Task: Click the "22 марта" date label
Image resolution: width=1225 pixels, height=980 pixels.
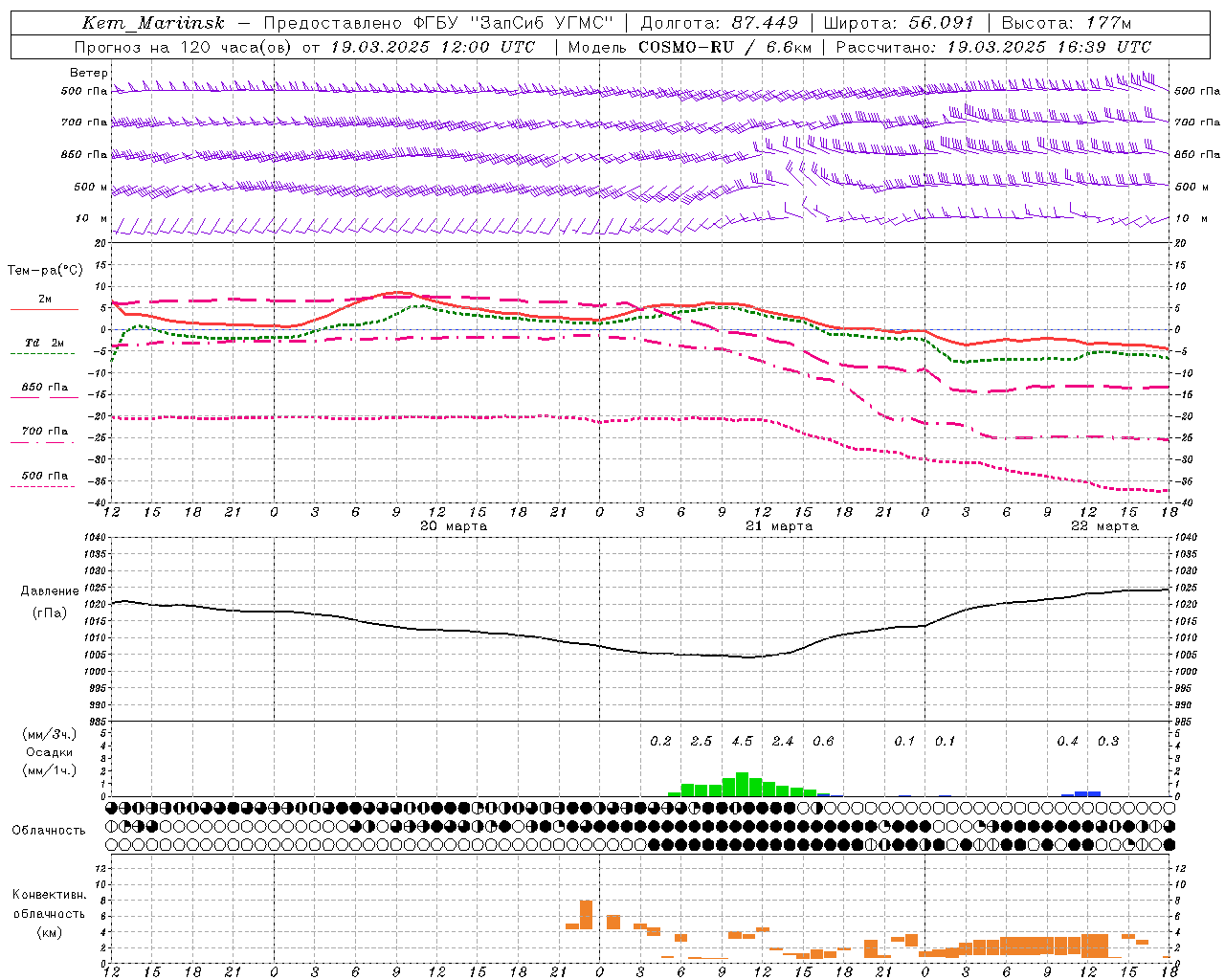Action: [1104, 526]
